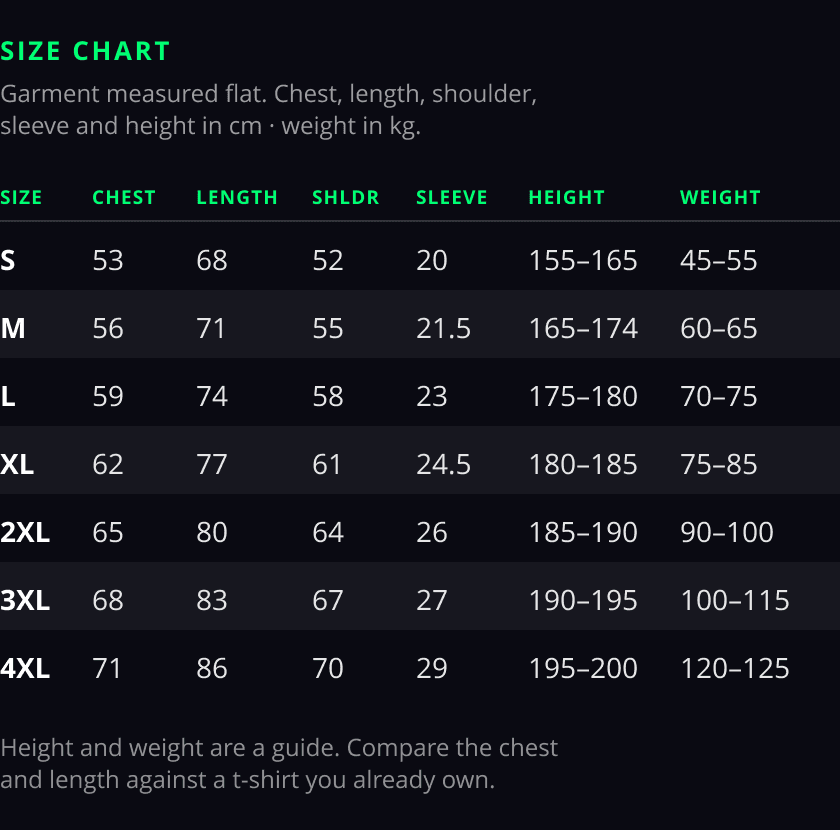Image resolution: width=840 pixels, height=830 pixels.
Task: Click the SLEEVE column header
Action: 452,198
